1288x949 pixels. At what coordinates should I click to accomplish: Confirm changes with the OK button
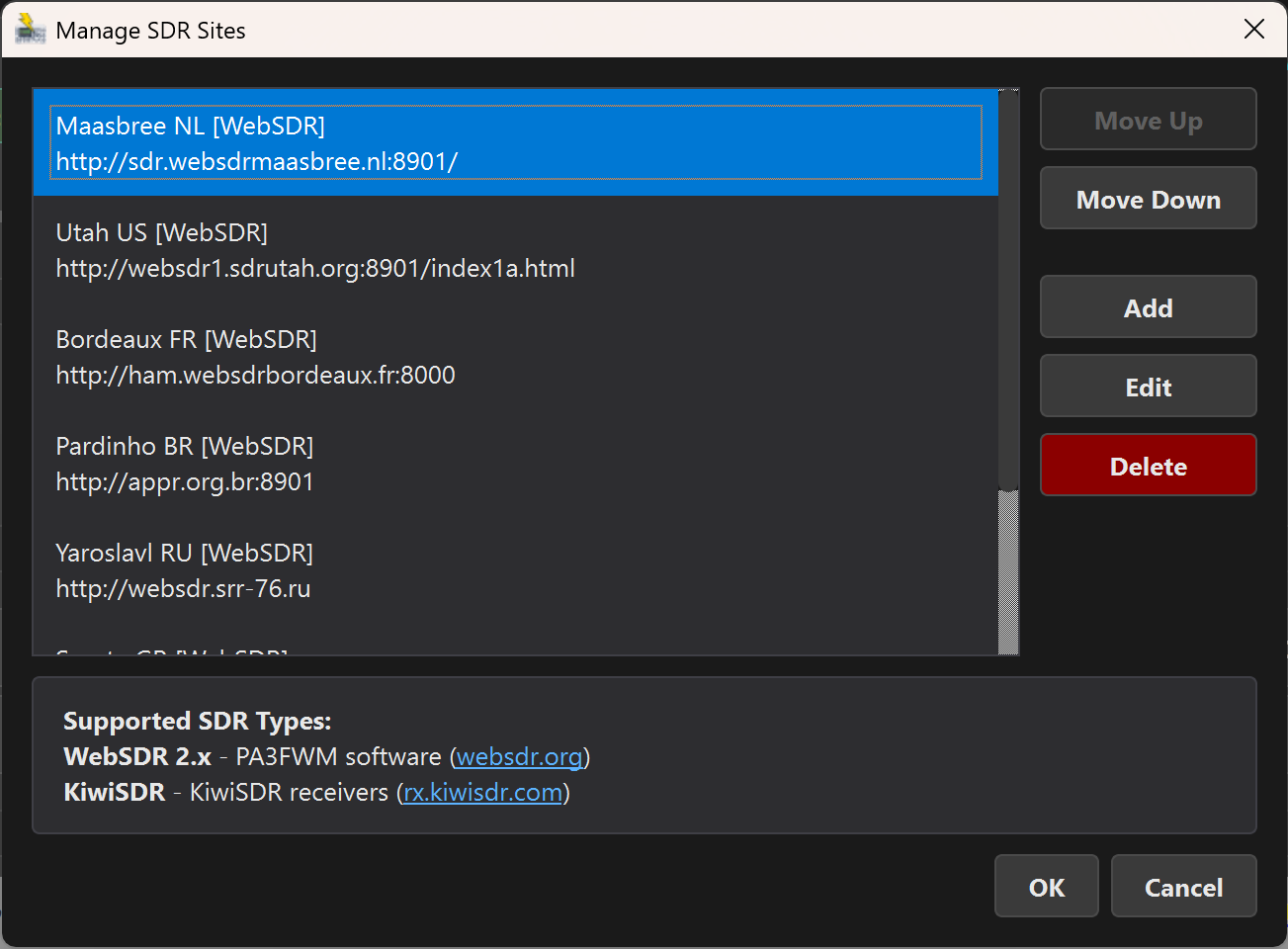1046,886
